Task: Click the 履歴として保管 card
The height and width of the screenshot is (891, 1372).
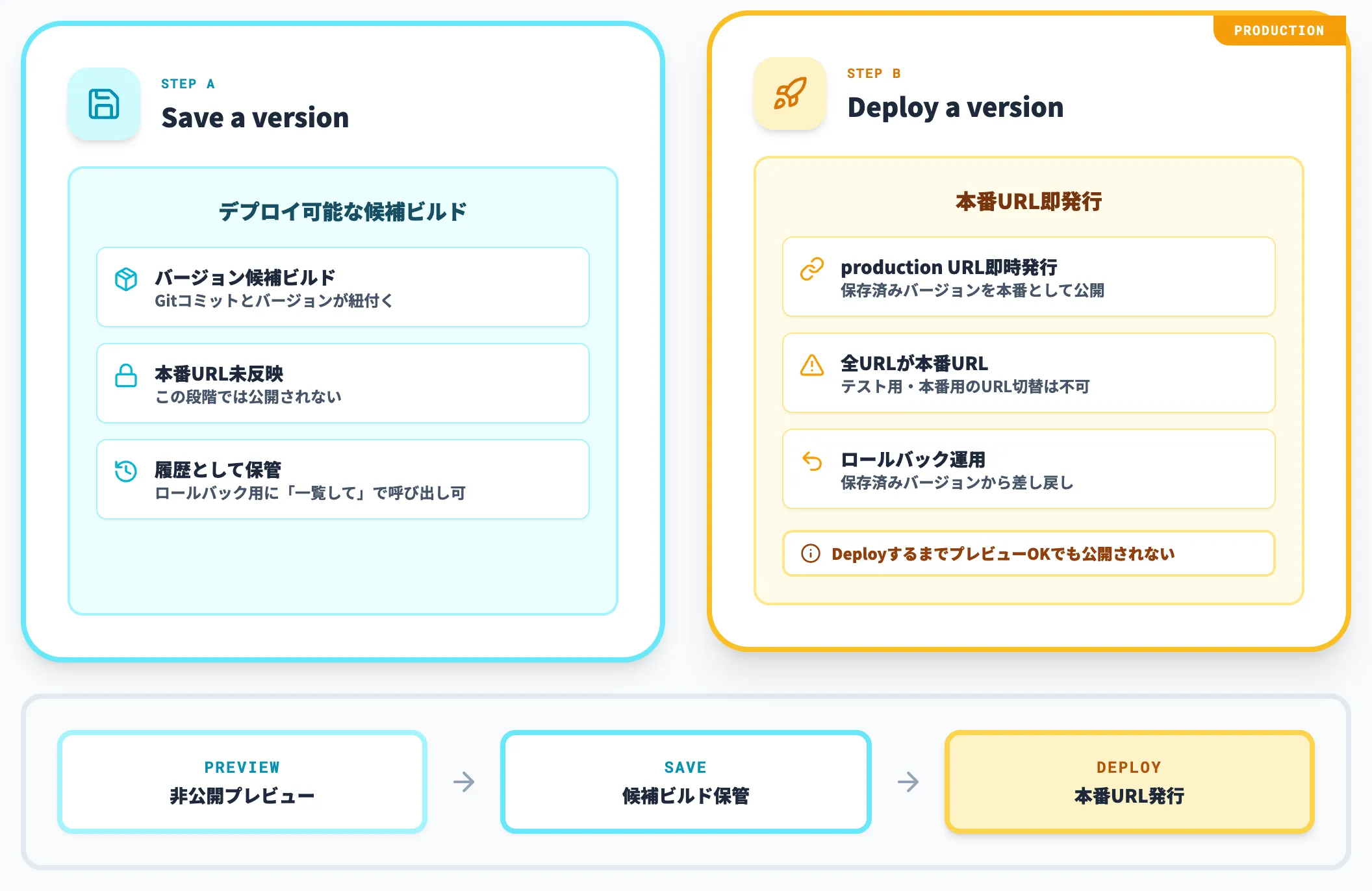Action: 343,479
